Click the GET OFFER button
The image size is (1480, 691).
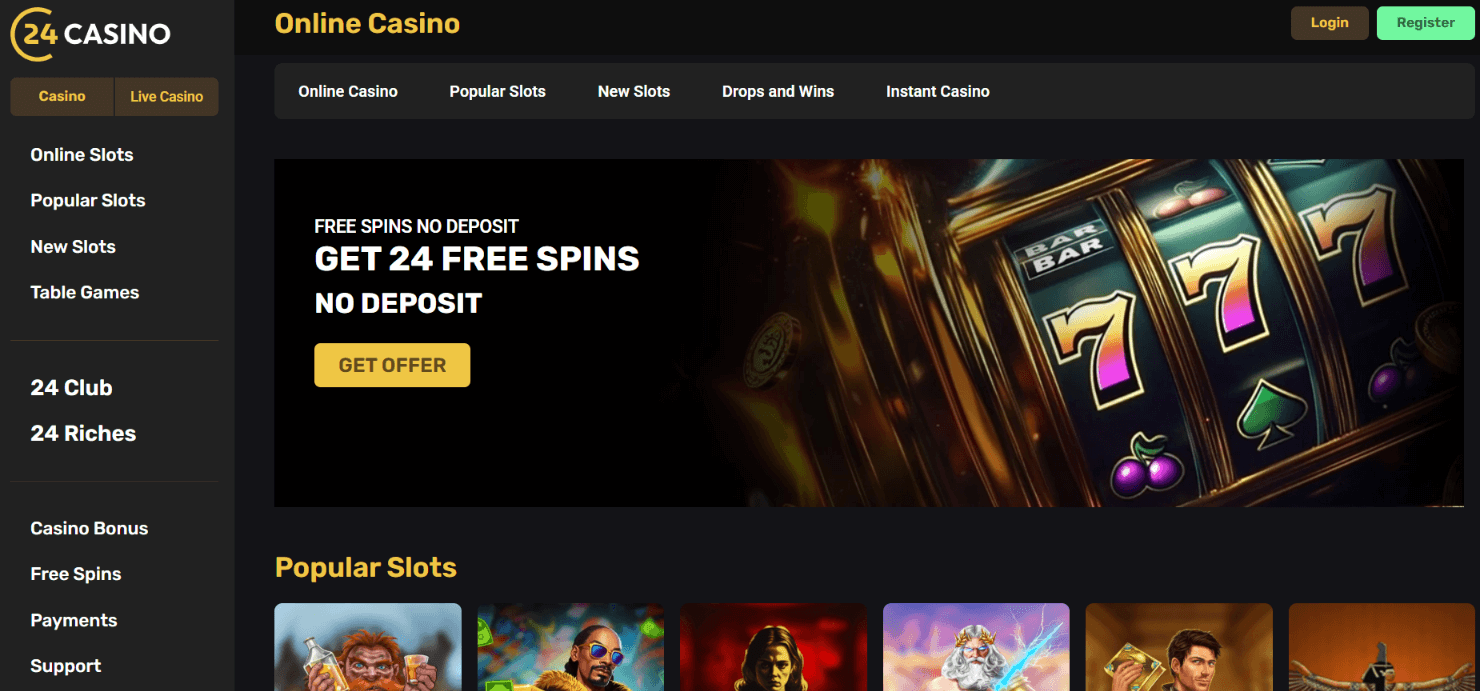click(392, 366)
